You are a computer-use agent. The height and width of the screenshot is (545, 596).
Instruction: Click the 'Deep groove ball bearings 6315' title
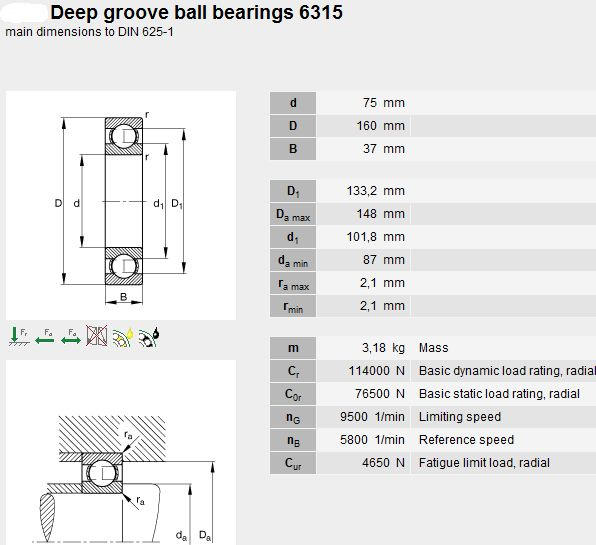pos(197,13)
